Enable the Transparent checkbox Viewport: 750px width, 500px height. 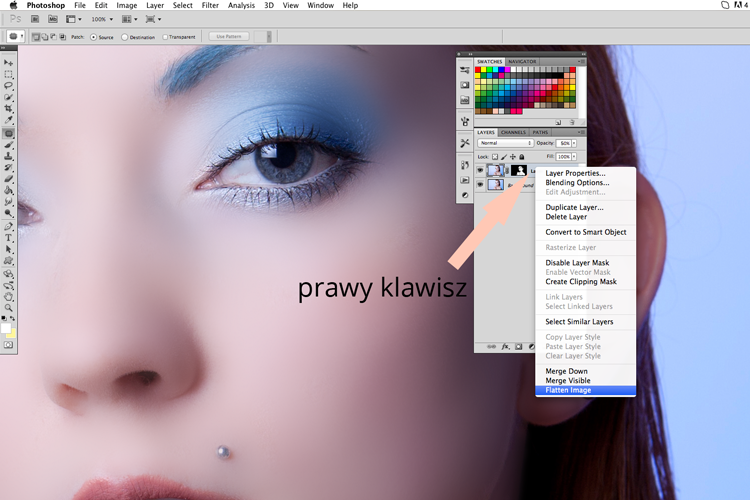179,37
